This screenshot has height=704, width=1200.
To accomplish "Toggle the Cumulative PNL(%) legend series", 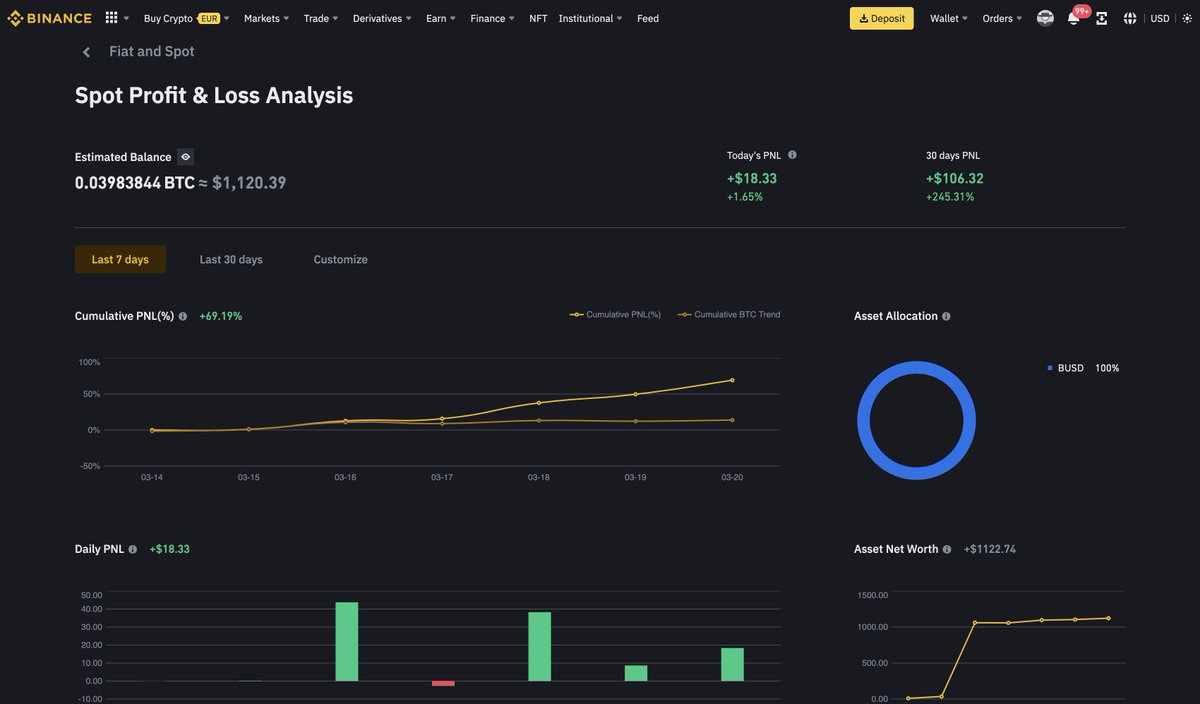I will 615,315.
